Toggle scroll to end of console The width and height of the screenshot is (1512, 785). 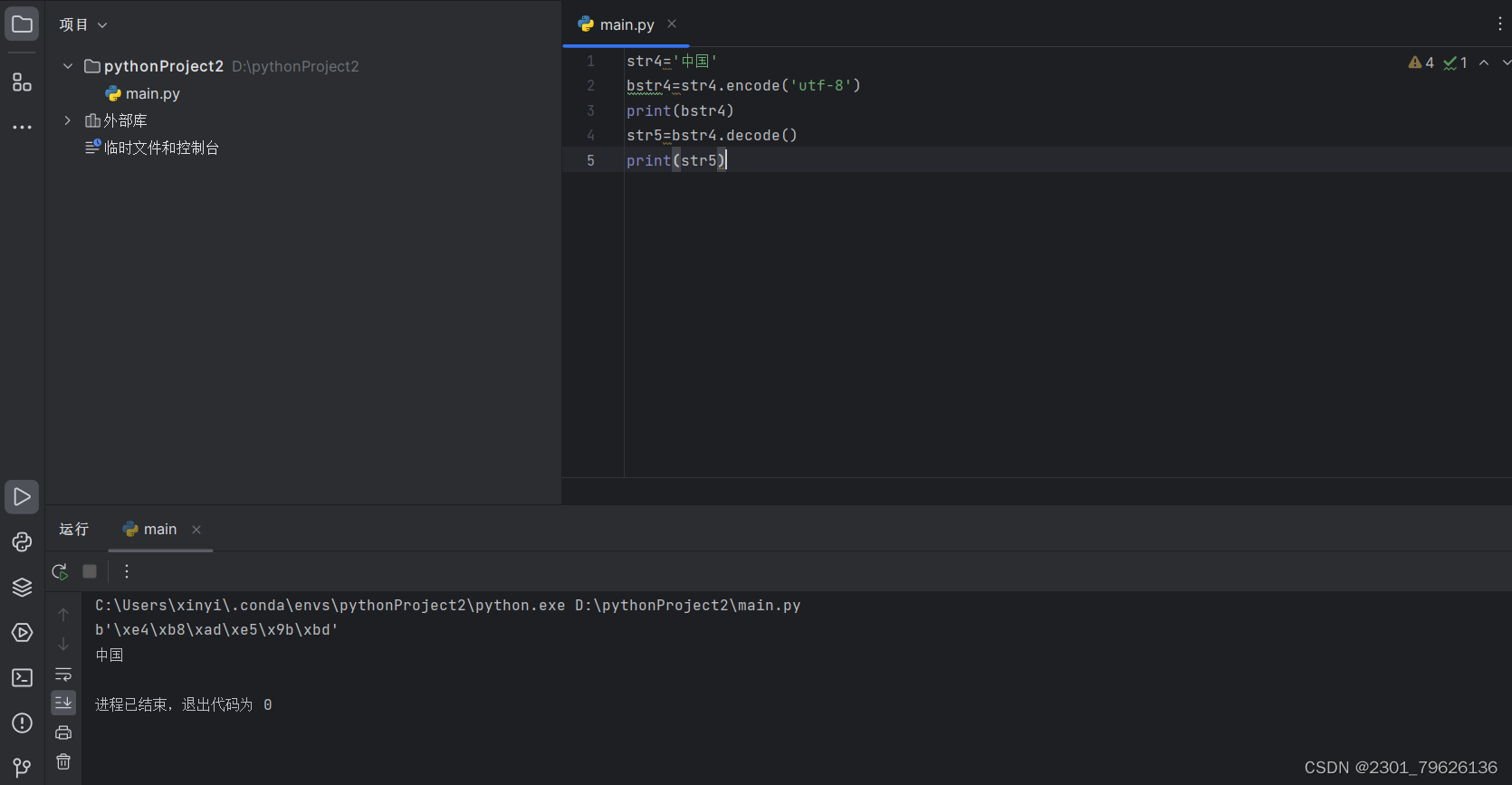[x=63, y=703]
